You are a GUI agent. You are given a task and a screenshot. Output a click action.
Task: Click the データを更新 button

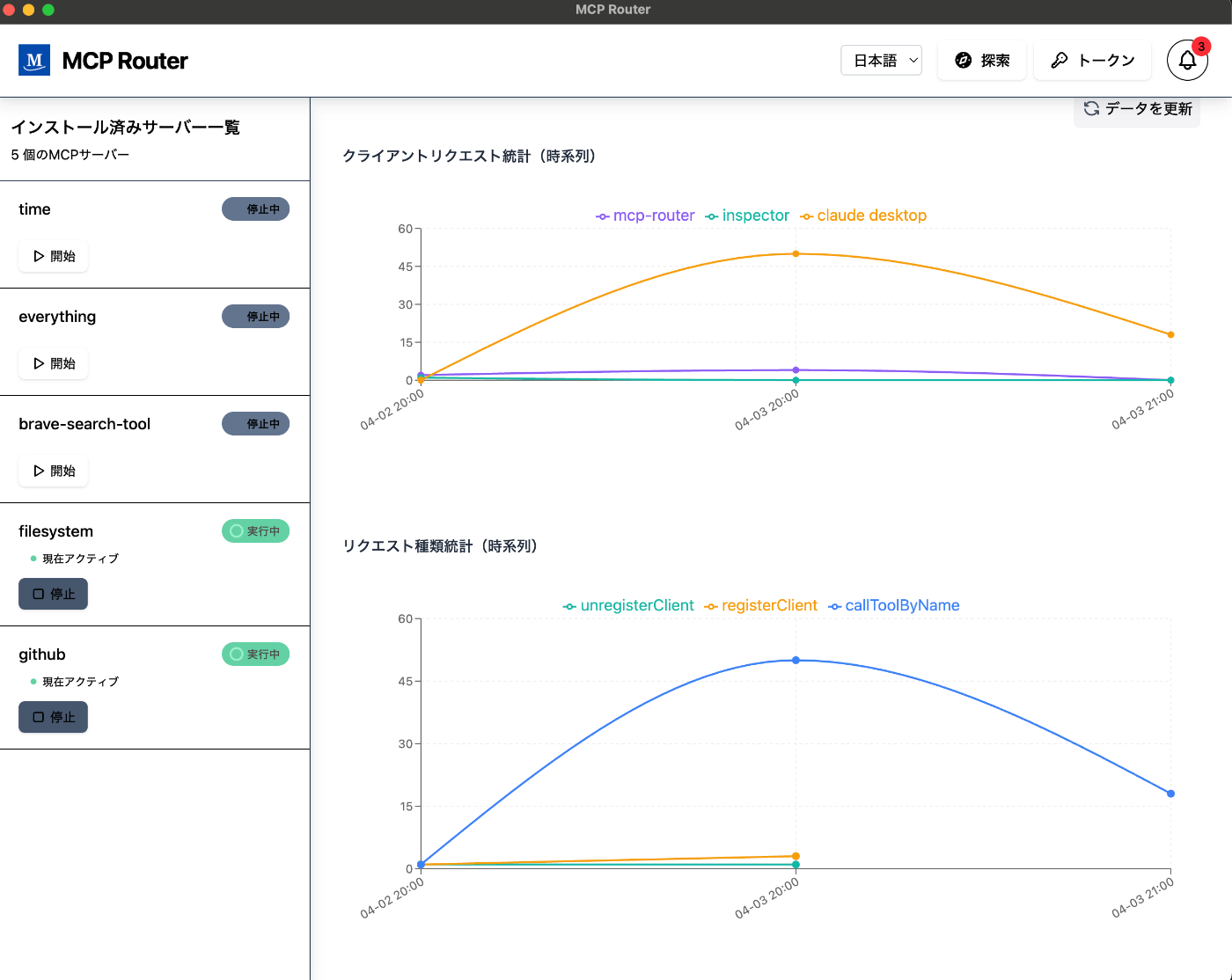click(x=1137, y=108)
